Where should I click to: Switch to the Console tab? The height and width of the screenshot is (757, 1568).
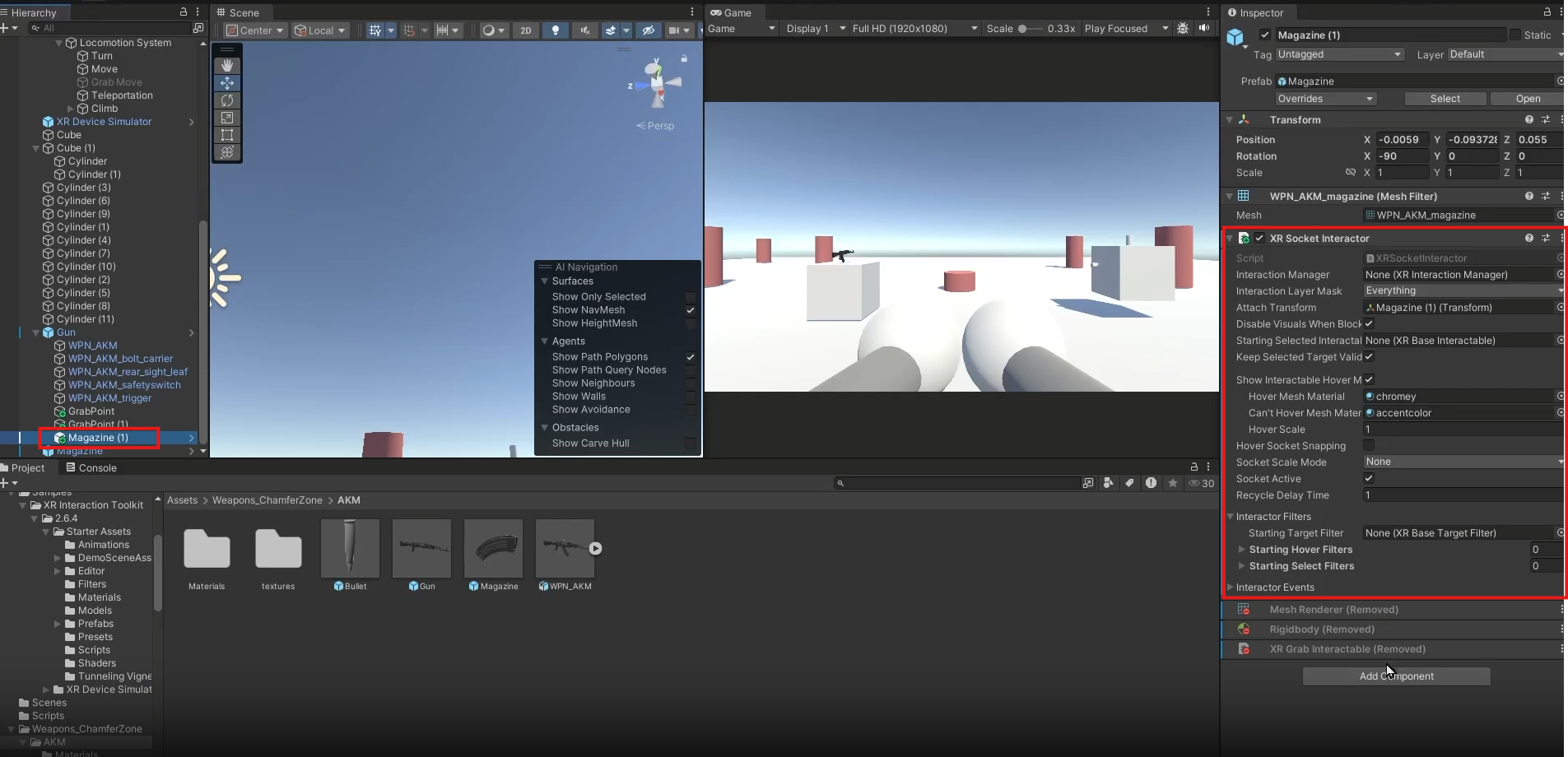(90, 467)
